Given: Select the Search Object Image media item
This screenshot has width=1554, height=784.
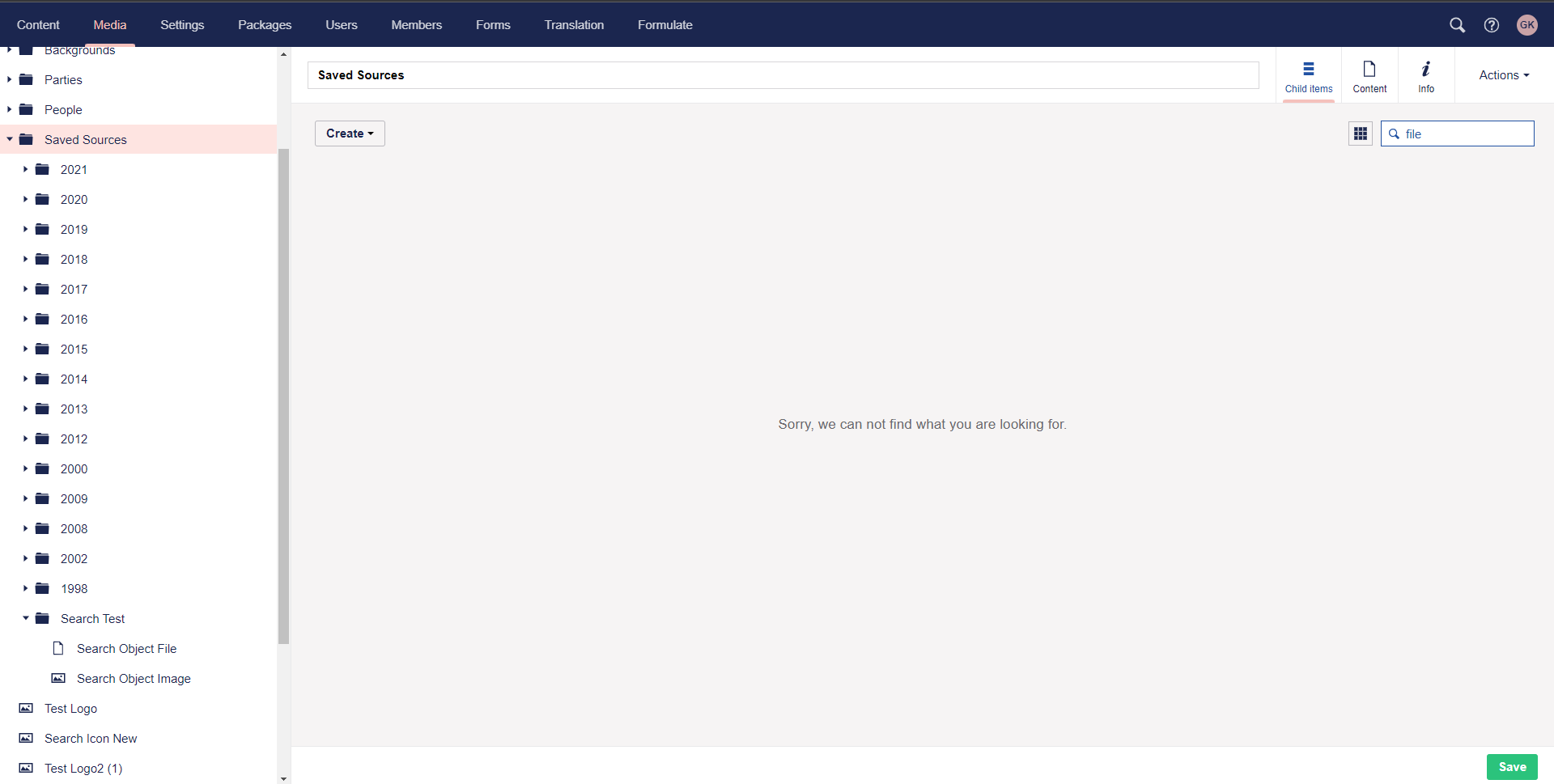Looking at the screenshot, I should 58,678.
